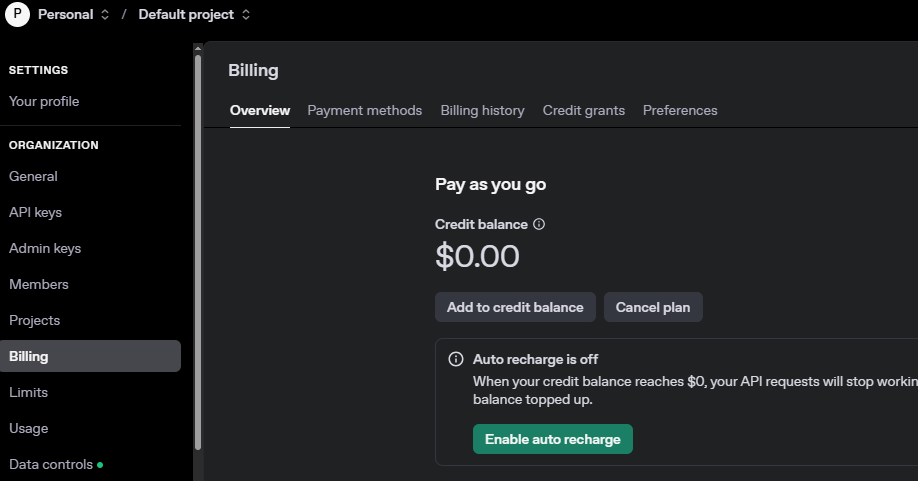The width and height of the screenshot is (918, 481).
Task: Click Add to credit balance button
Action: 515,307
